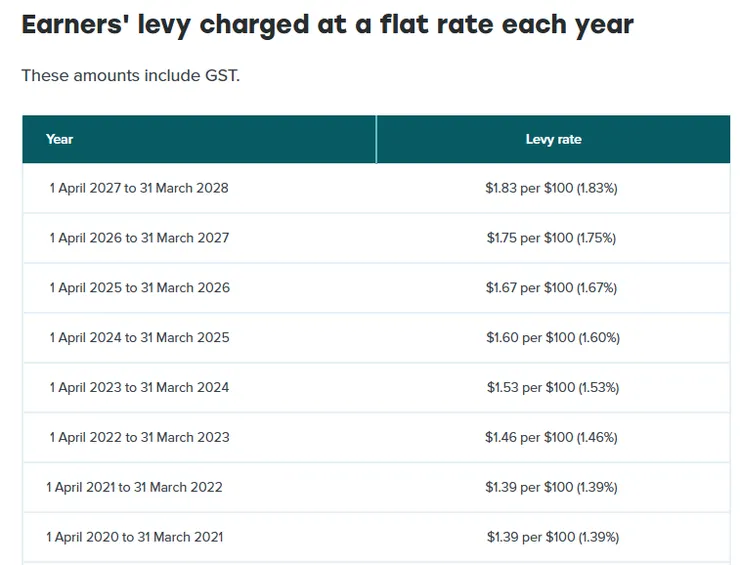Select the Year column header
Viewport: 740px width, 565px height.
(x=60, y=139)
